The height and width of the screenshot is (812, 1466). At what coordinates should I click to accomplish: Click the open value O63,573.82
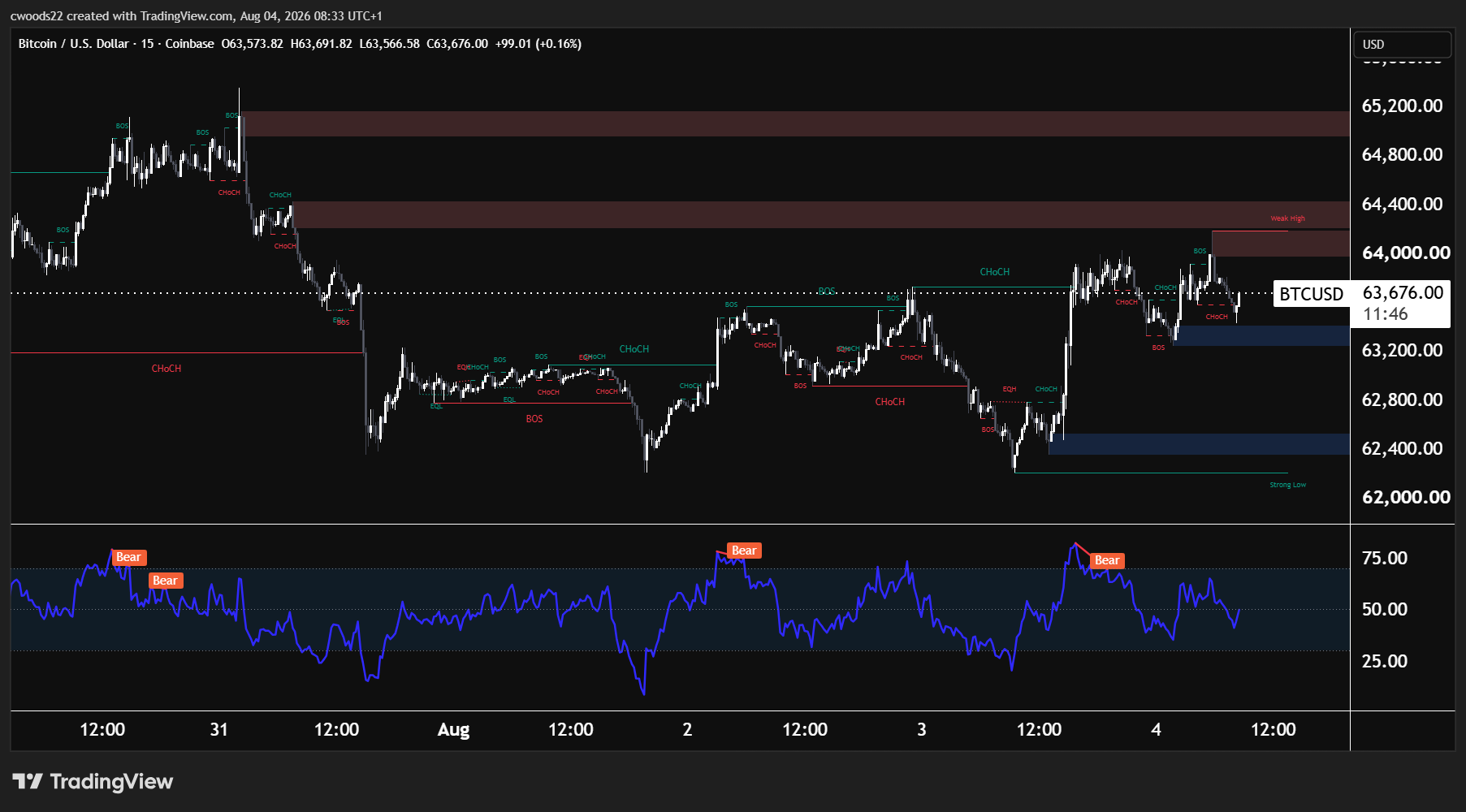pyautogui.click(x=253, y=44)
